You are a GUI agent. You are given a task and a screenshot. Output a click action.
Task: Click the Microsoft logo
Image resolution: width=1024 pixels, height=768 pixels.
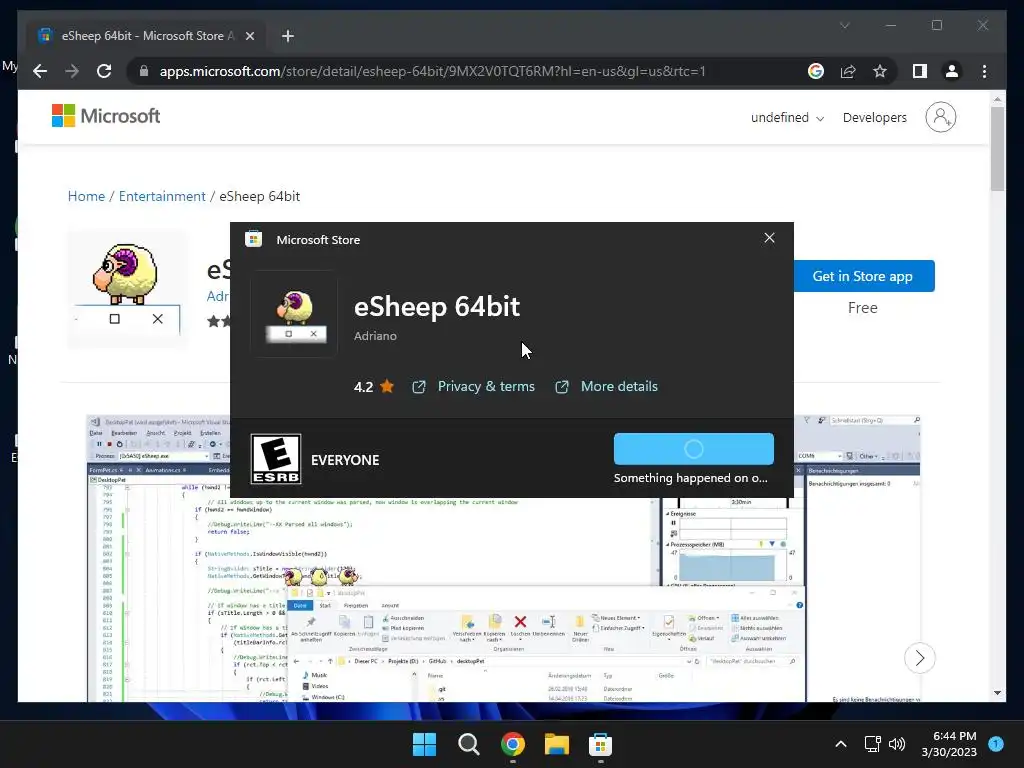[106, 116]
